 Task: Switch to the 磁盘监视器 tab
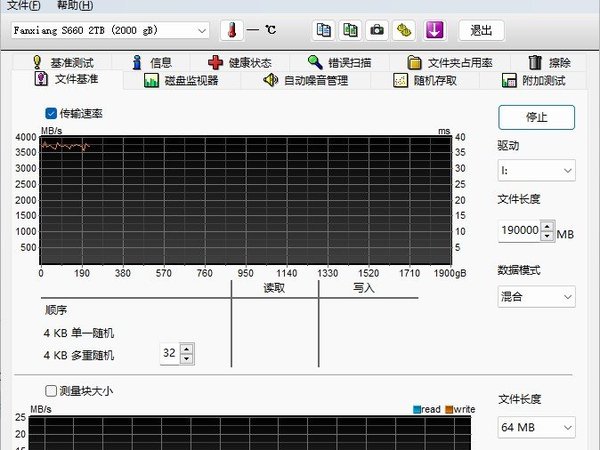pyautogui.click(x=181, y=80)
